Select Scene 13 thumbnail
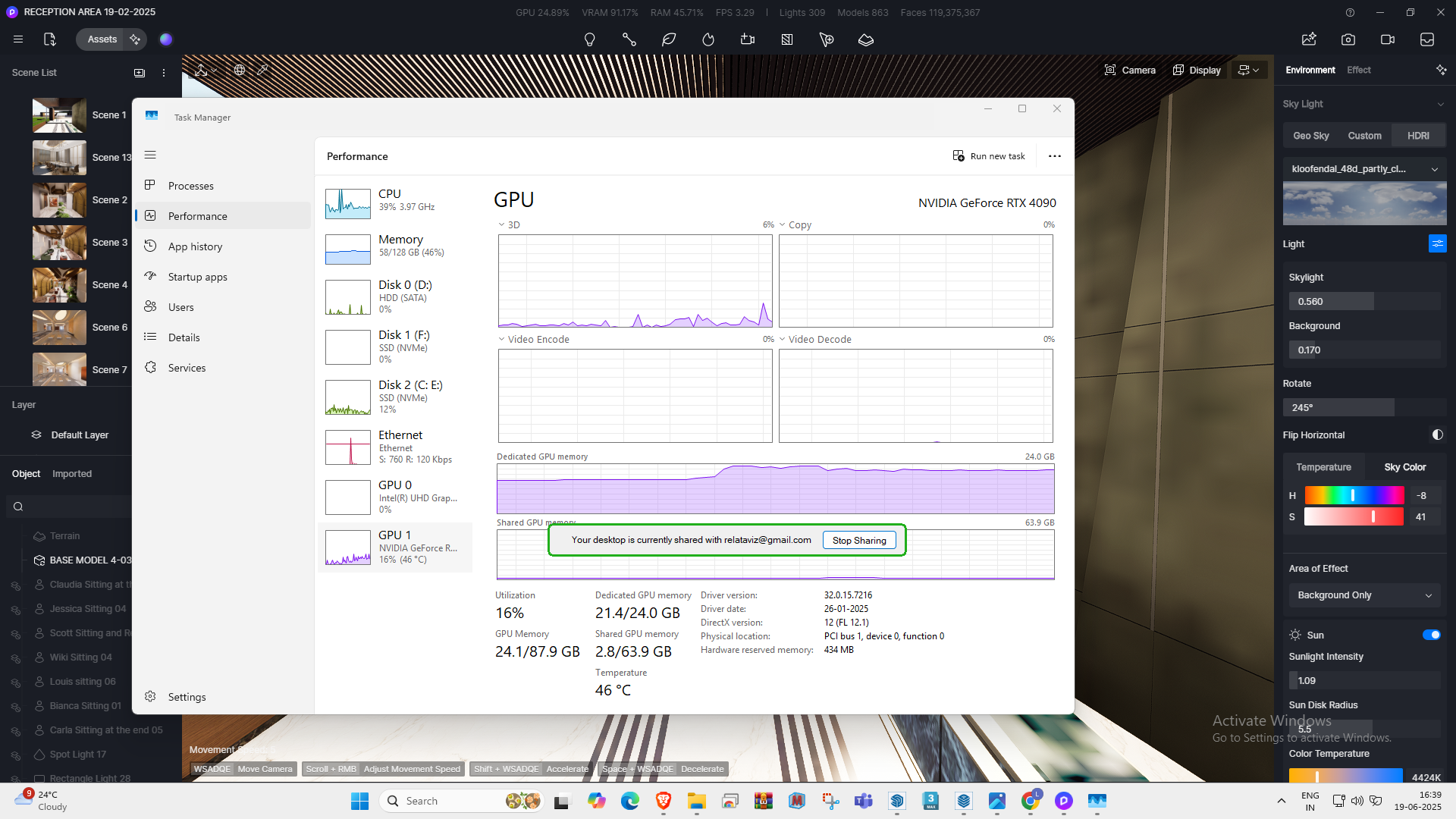 [59, 158]
